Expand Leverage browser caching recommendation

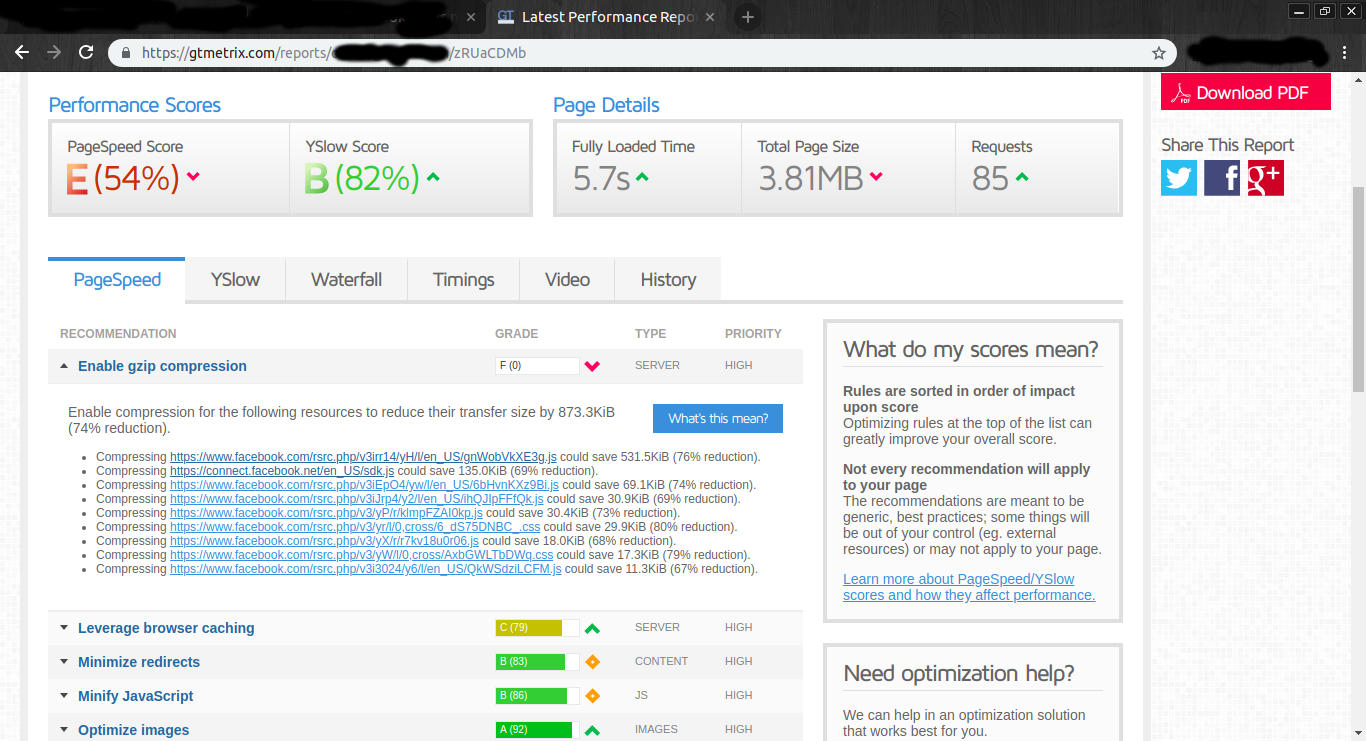click(x=64, y=628)
